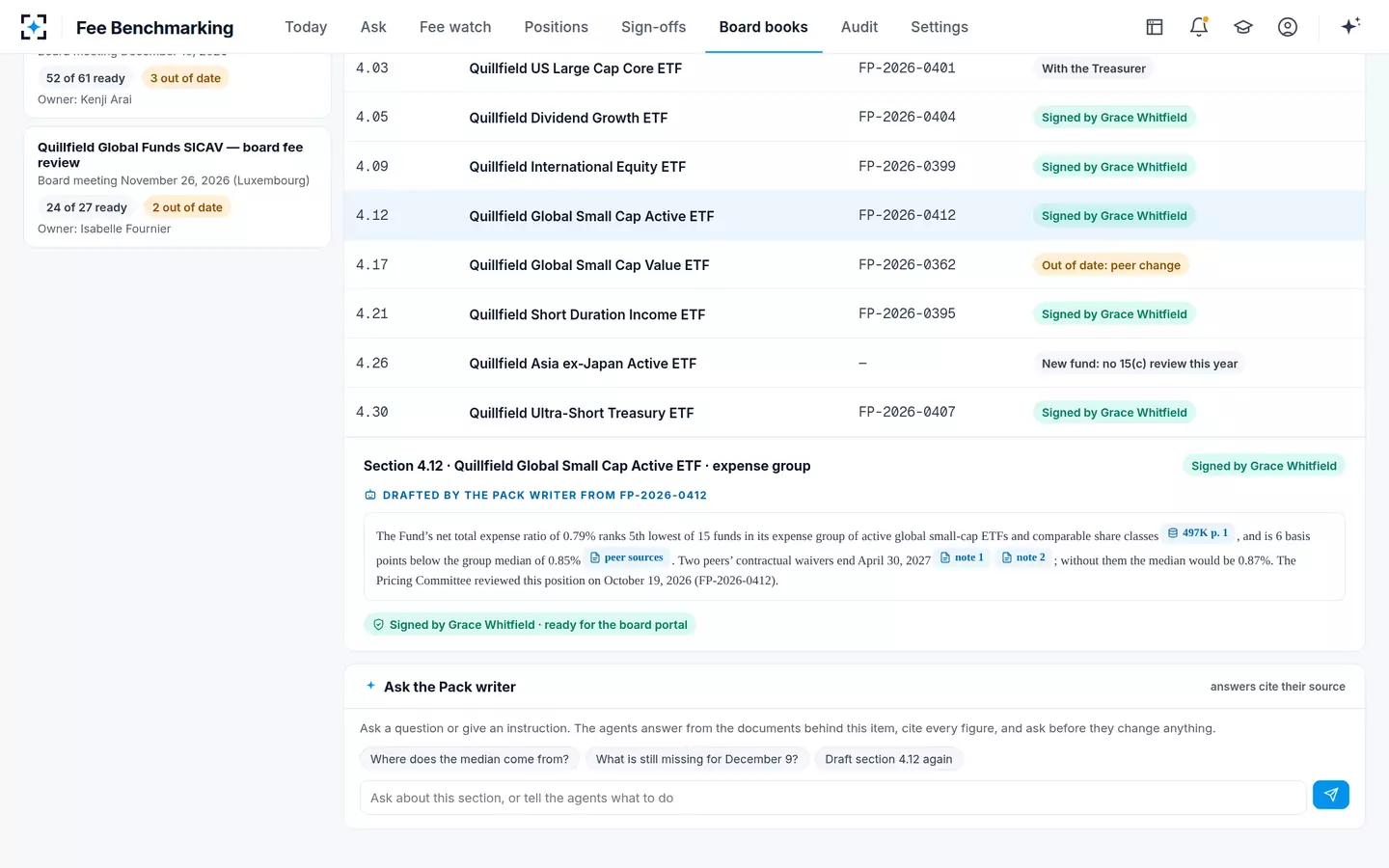Image resolution: width=1389 pixels, height=868 pixels.
Task: Click the '3 out of date' badge
Action: (x=185, y=78)
